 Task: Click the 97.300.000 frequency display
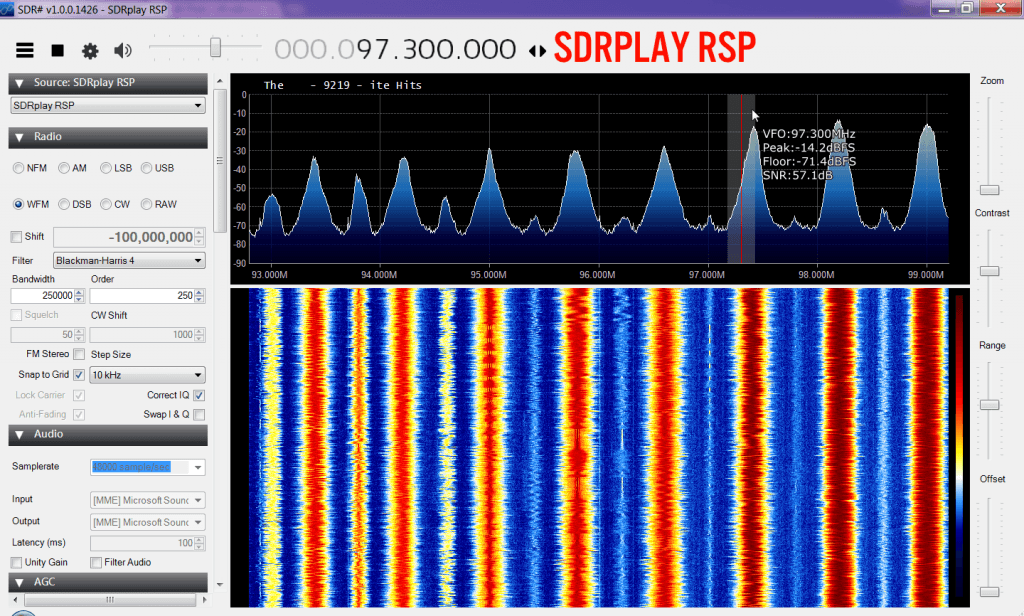[x=395, y=50]
